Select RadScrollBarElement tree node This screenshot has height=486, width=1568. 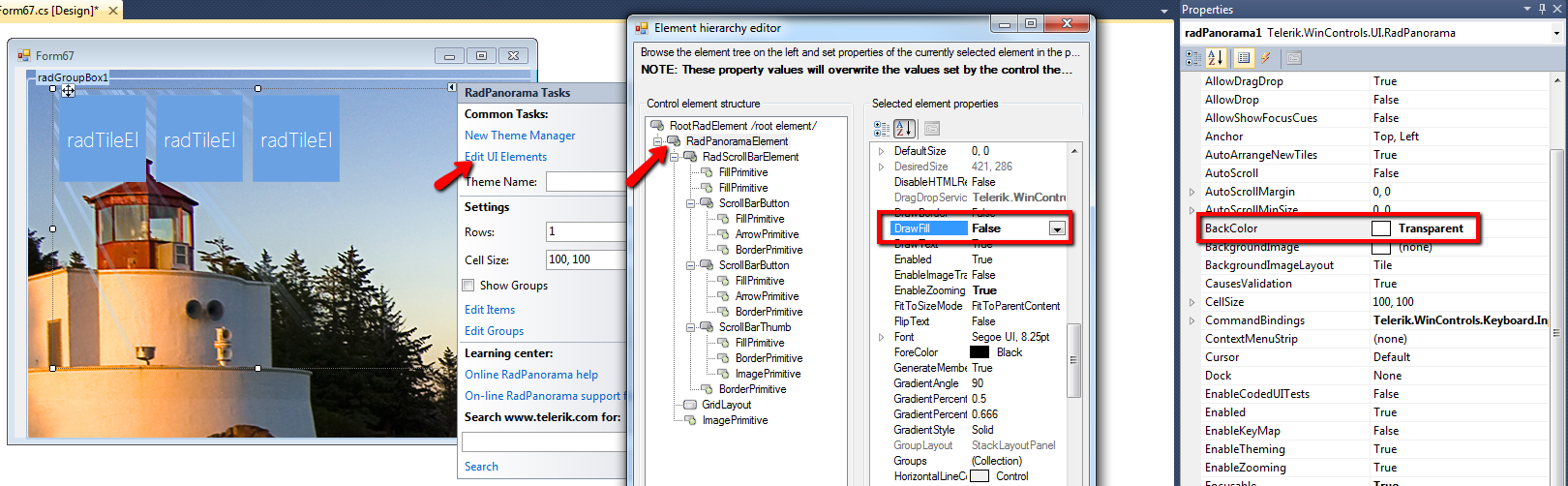(750, 157)
